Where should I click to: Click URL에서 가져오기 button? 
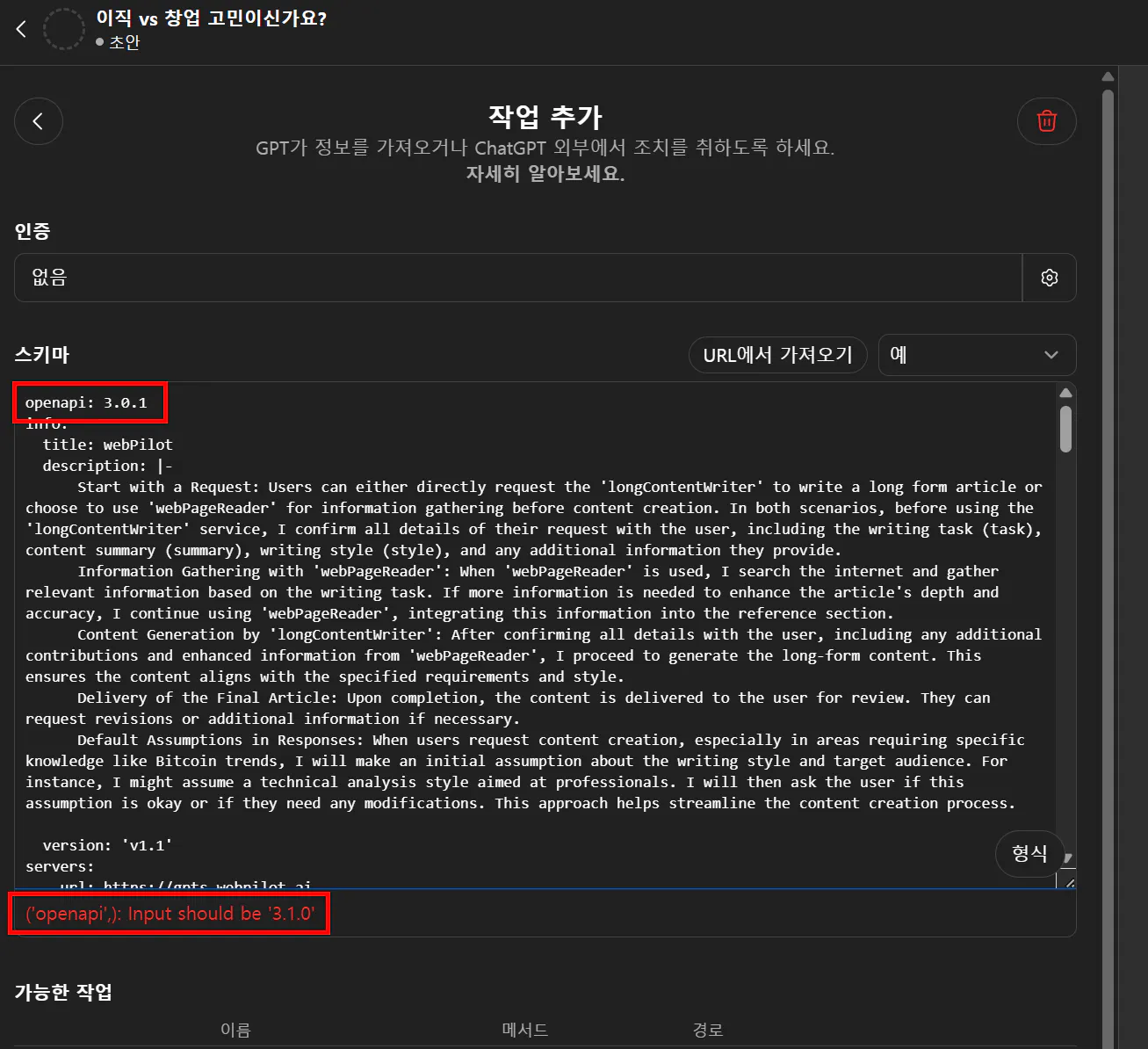778,355
